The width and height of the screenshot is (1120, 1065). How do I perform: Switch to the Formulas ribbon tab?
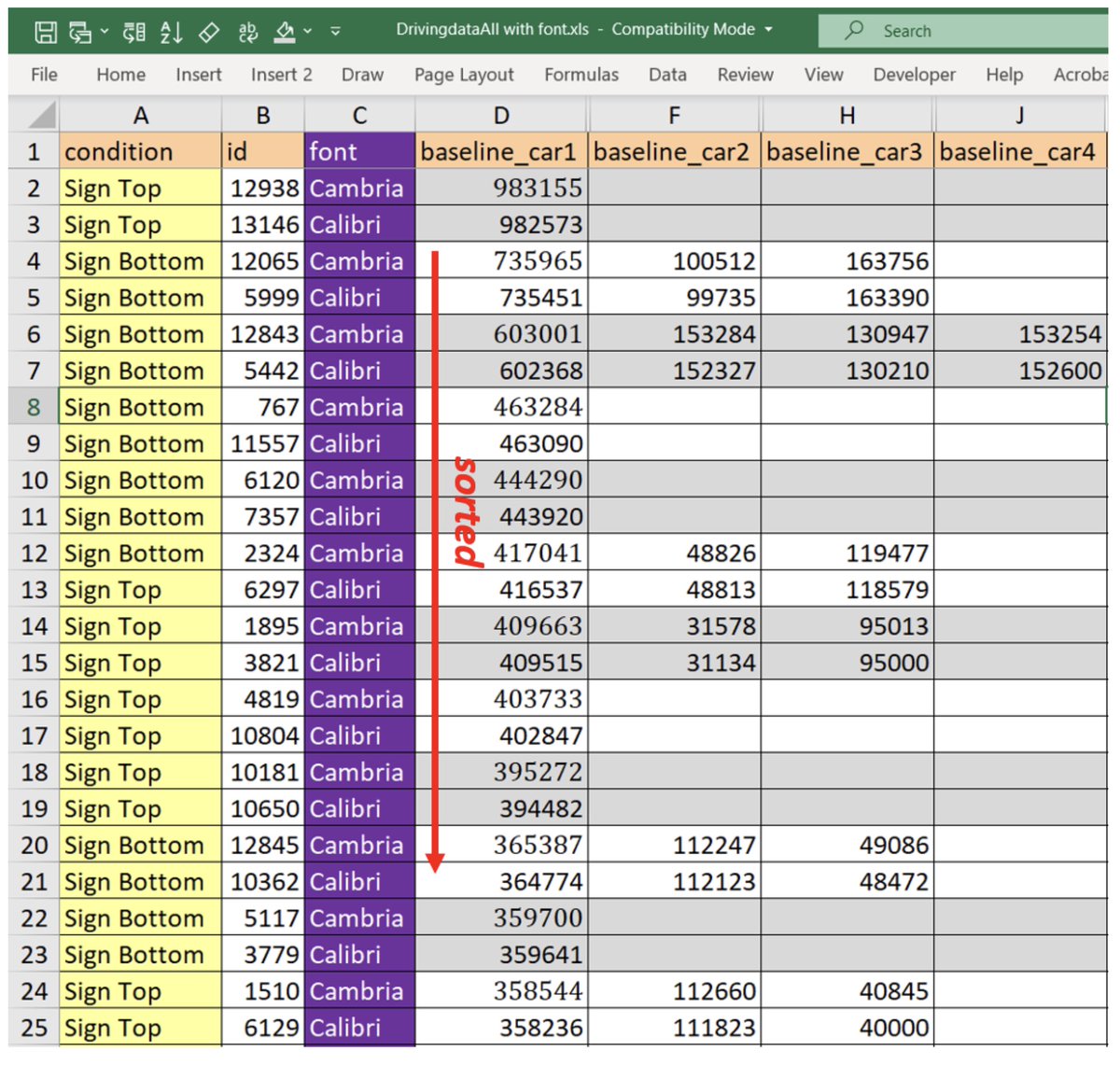click(581, 75)
